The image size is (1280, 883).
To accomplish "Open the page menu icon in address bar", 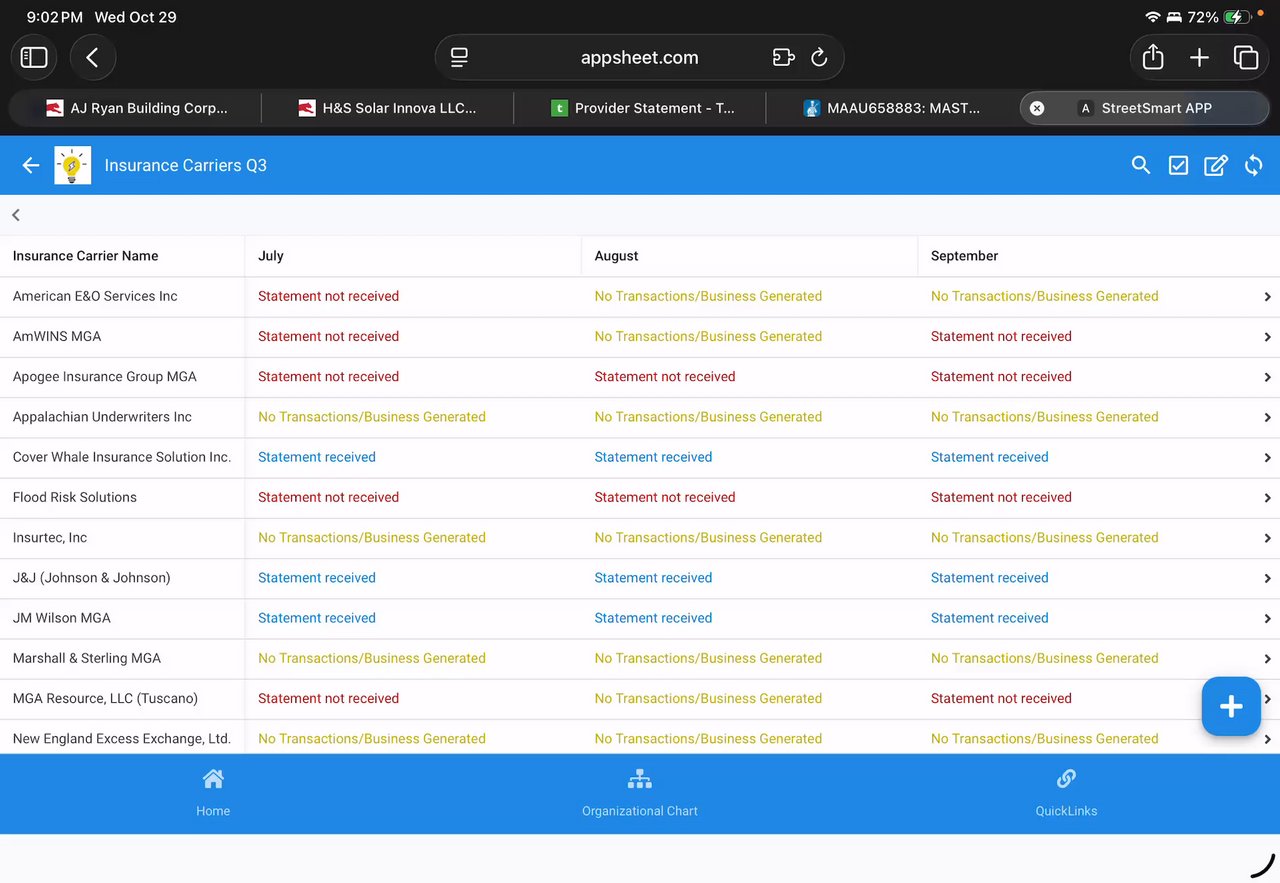I will 459,57.
